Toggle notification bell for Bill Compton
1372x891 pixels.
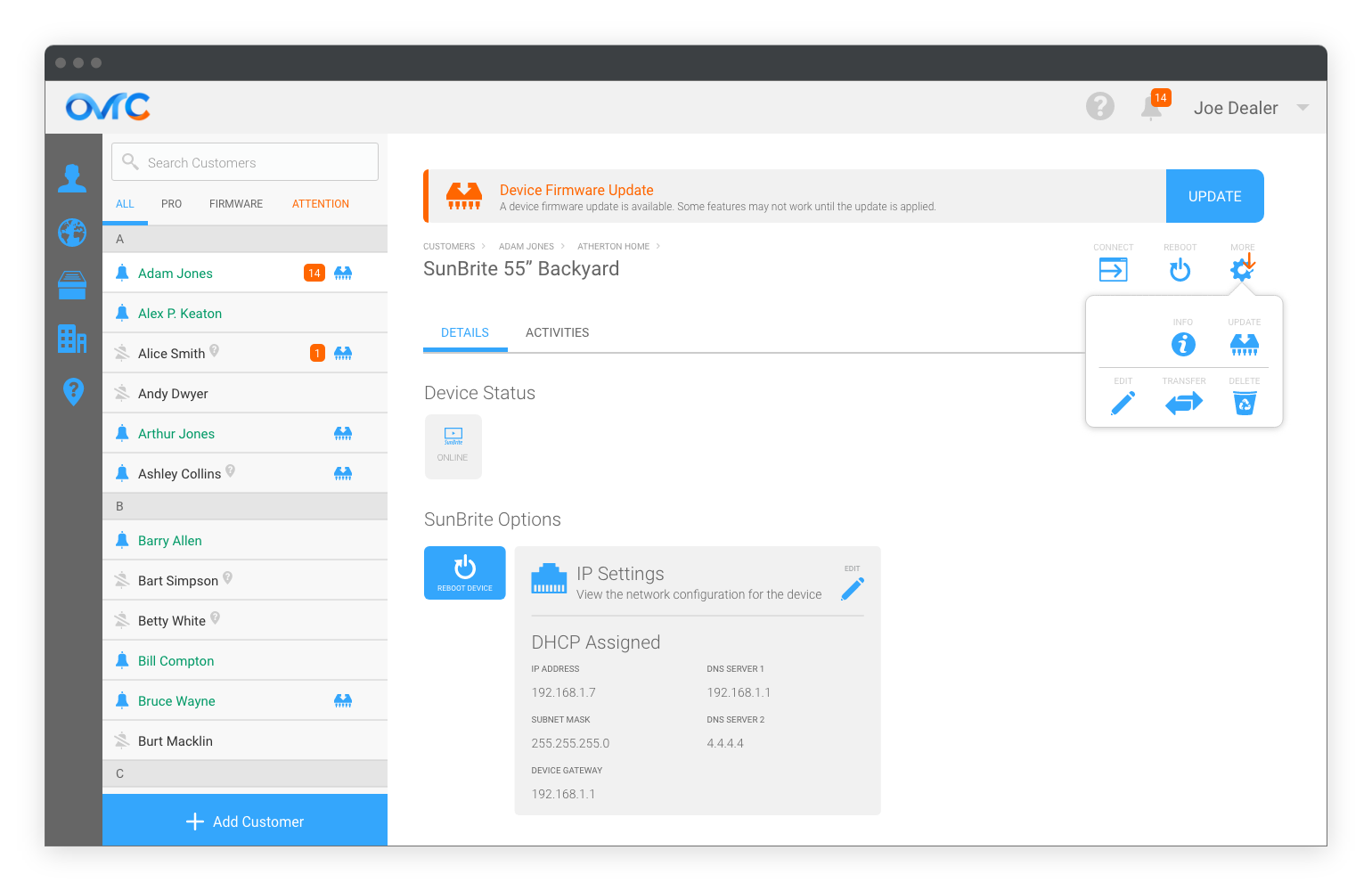(x=122, y=660)
